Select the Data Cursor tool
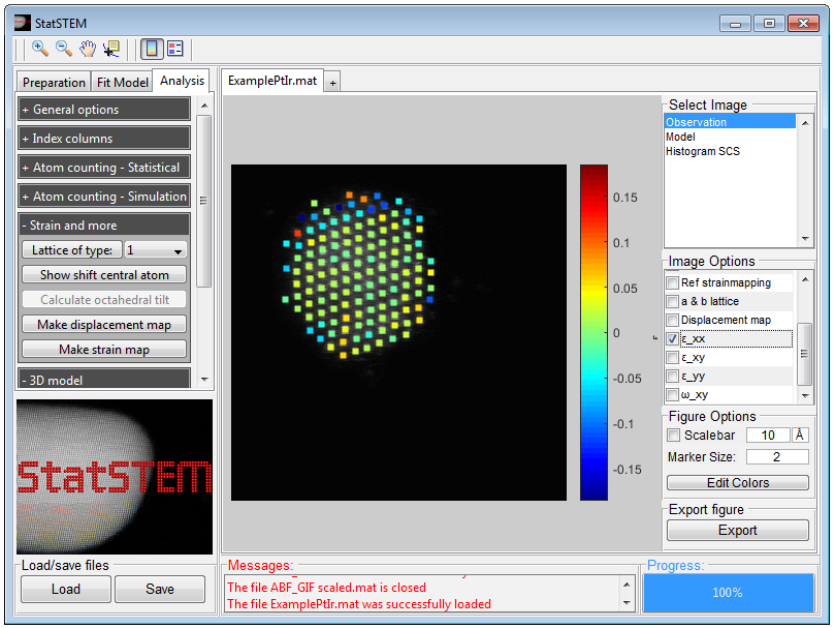The height and width of the screenshot is (628, 834). point(111,49)
